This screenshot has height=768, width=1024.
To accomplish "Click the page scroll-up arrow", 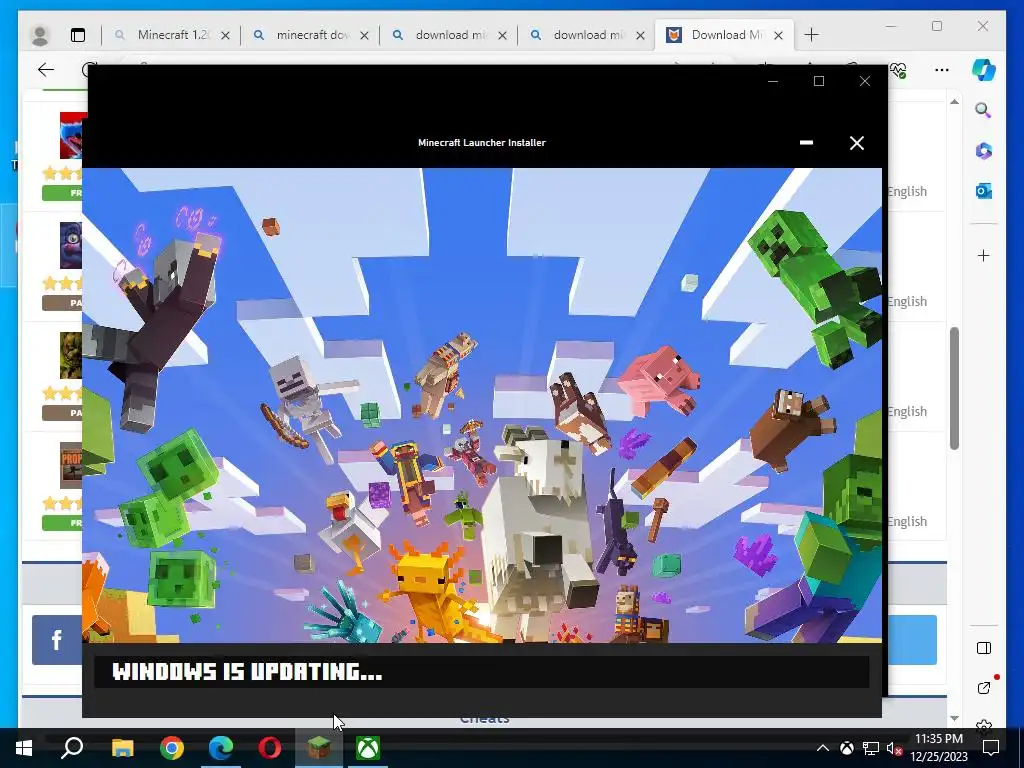I will pos(954,102).
